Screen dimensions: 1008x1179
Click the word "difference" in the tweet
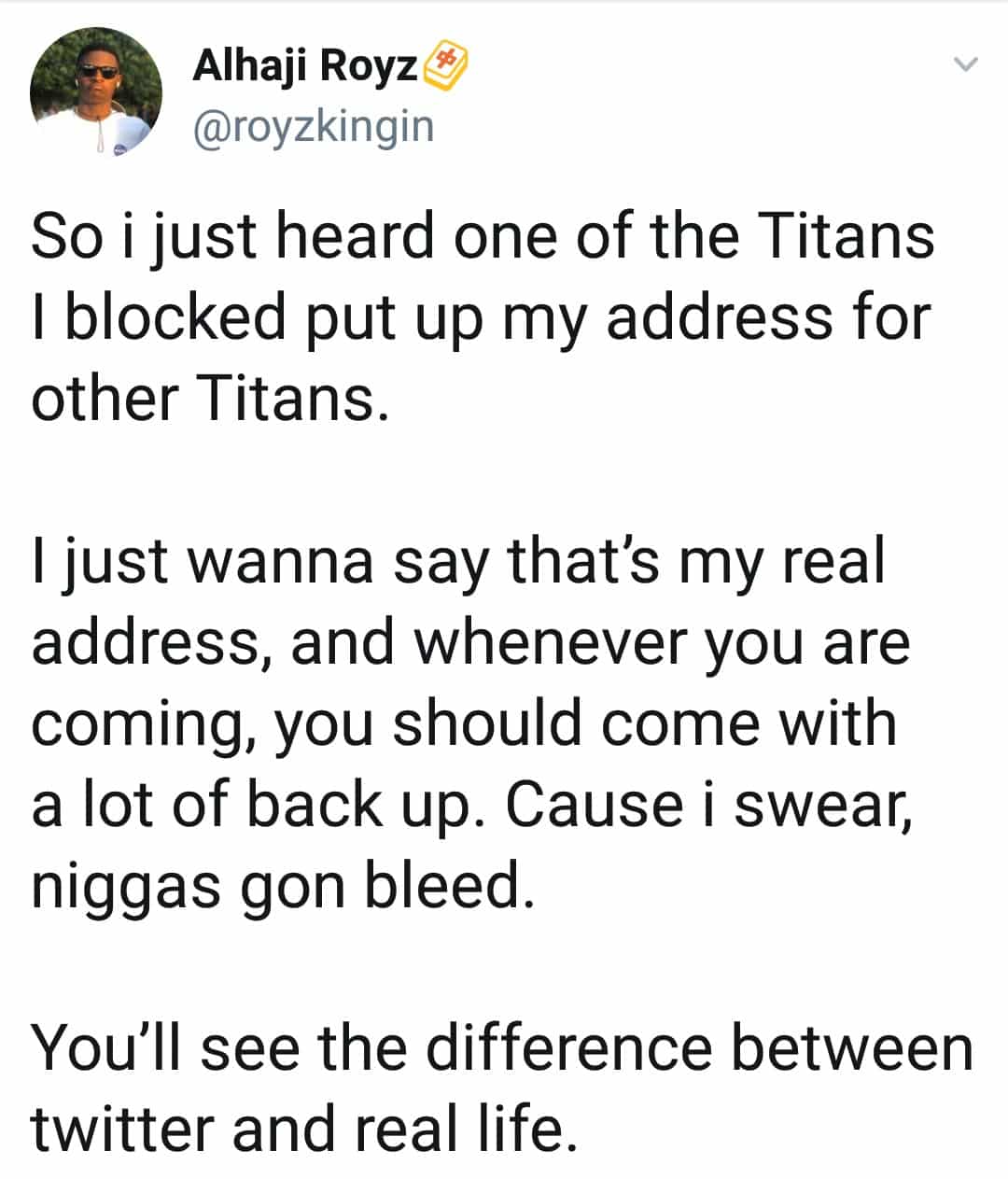(x=569, y=1048)
